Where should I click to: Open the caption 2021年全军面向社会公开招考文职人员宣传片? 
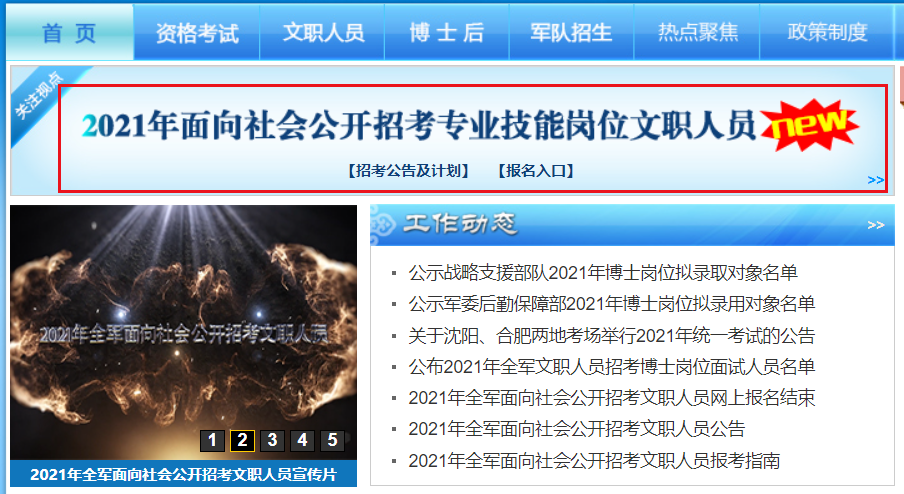[x=183, y=474]
